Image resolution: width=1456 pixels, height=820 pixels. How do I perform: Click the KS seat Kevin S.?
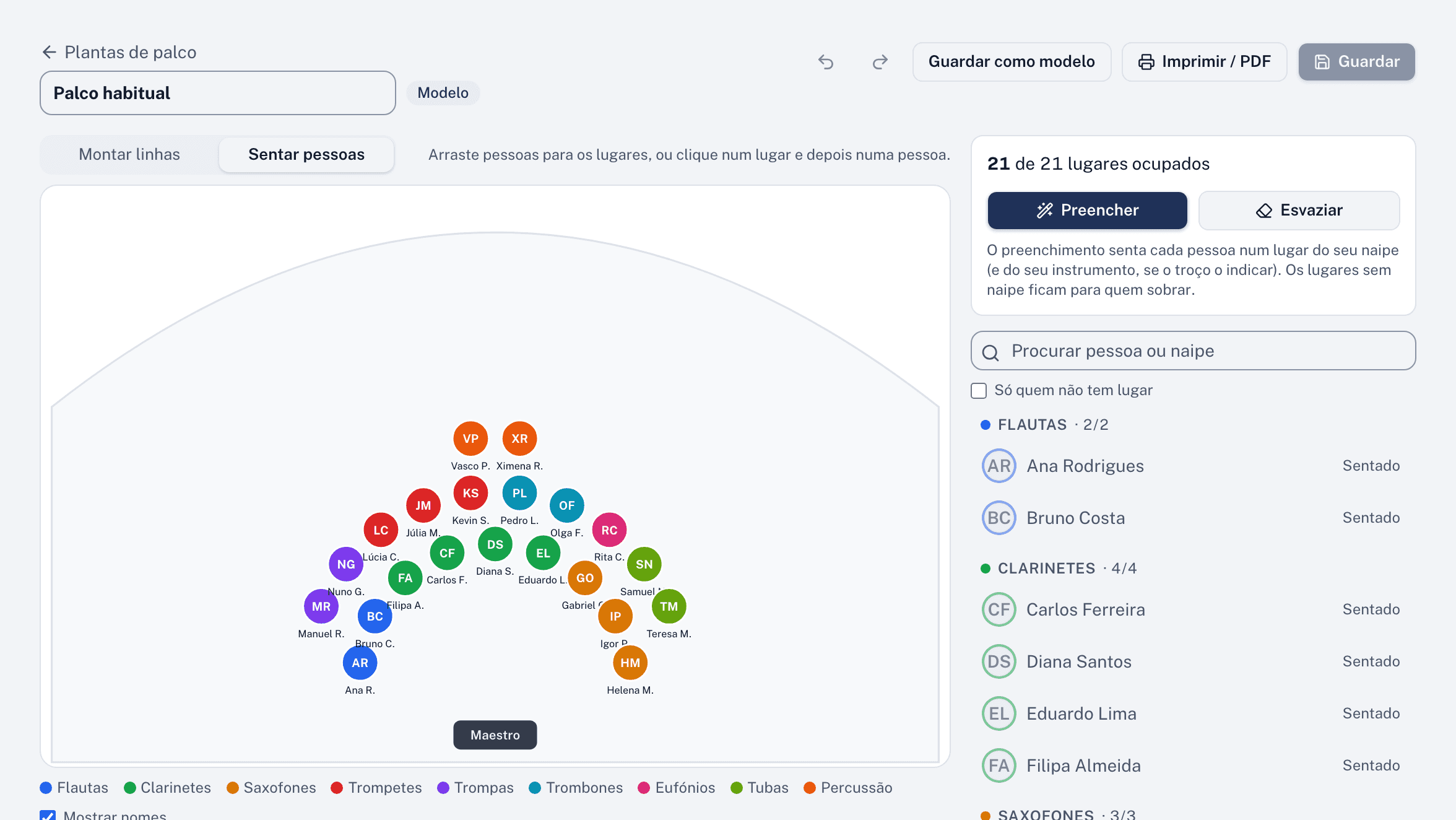[x=470, y=493]
